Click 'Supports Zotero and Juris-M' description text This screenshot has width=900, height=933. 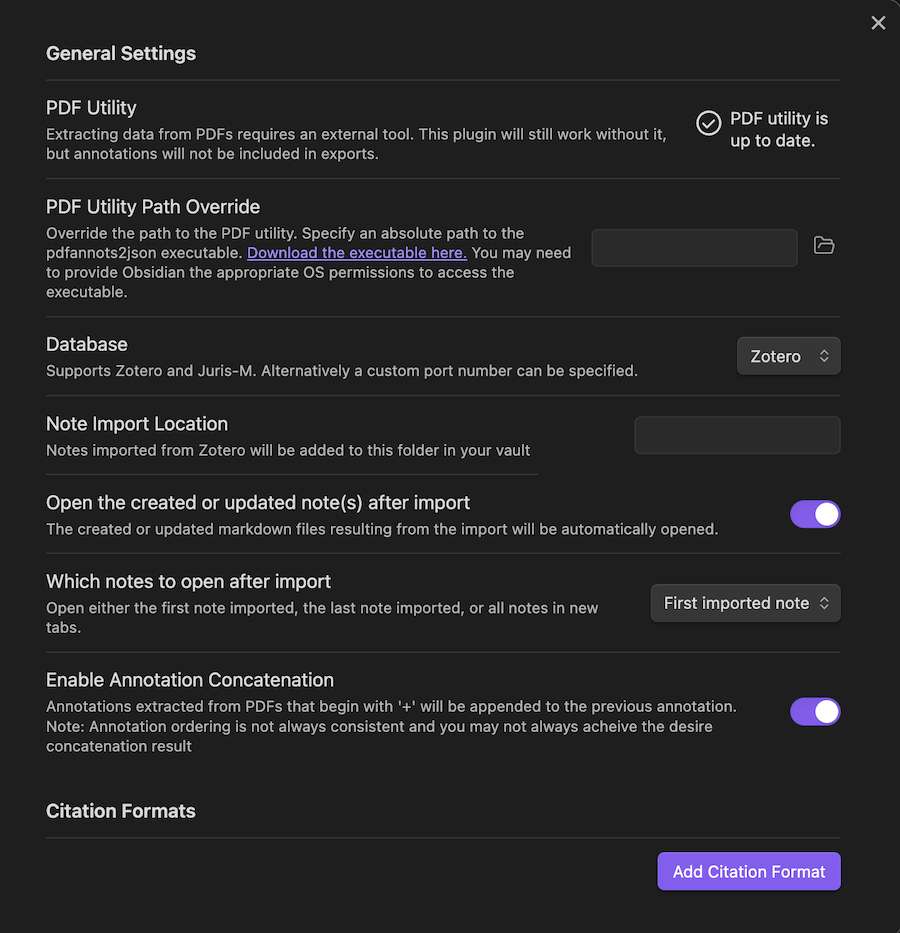341,371
